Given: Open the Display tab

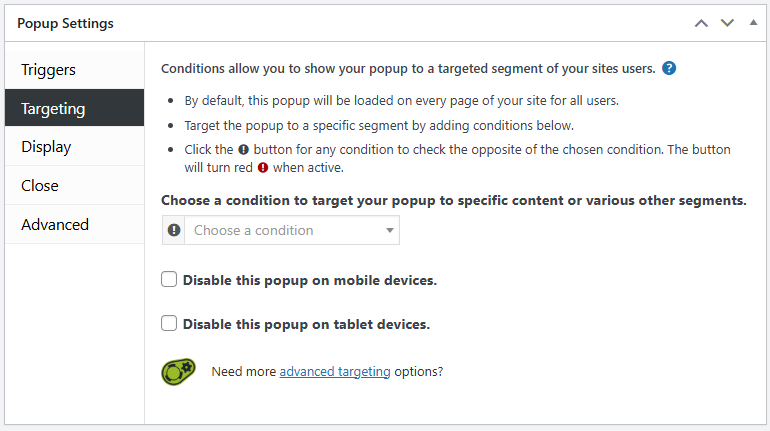Looking at the screenshot, I should [46, 147].
